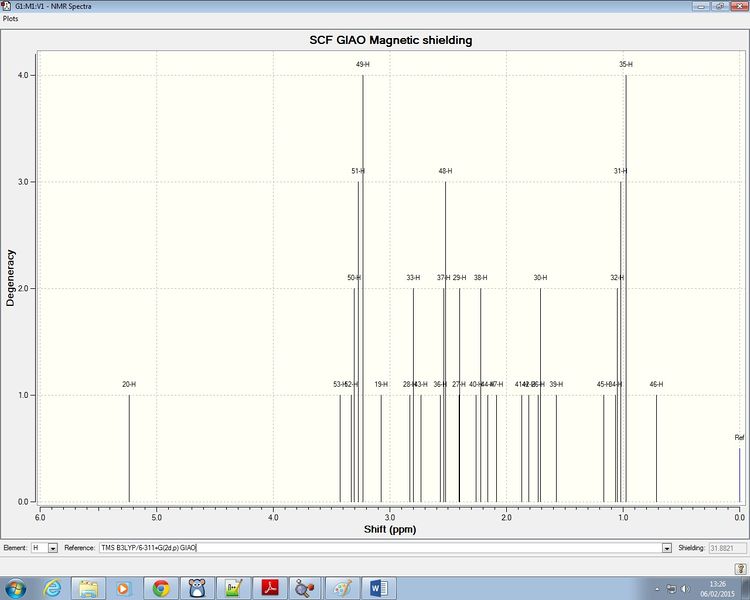The image size is (750, 600).
Task: Select the 35-H peak label
Action: pyautogui.click(x=626, y=64)
